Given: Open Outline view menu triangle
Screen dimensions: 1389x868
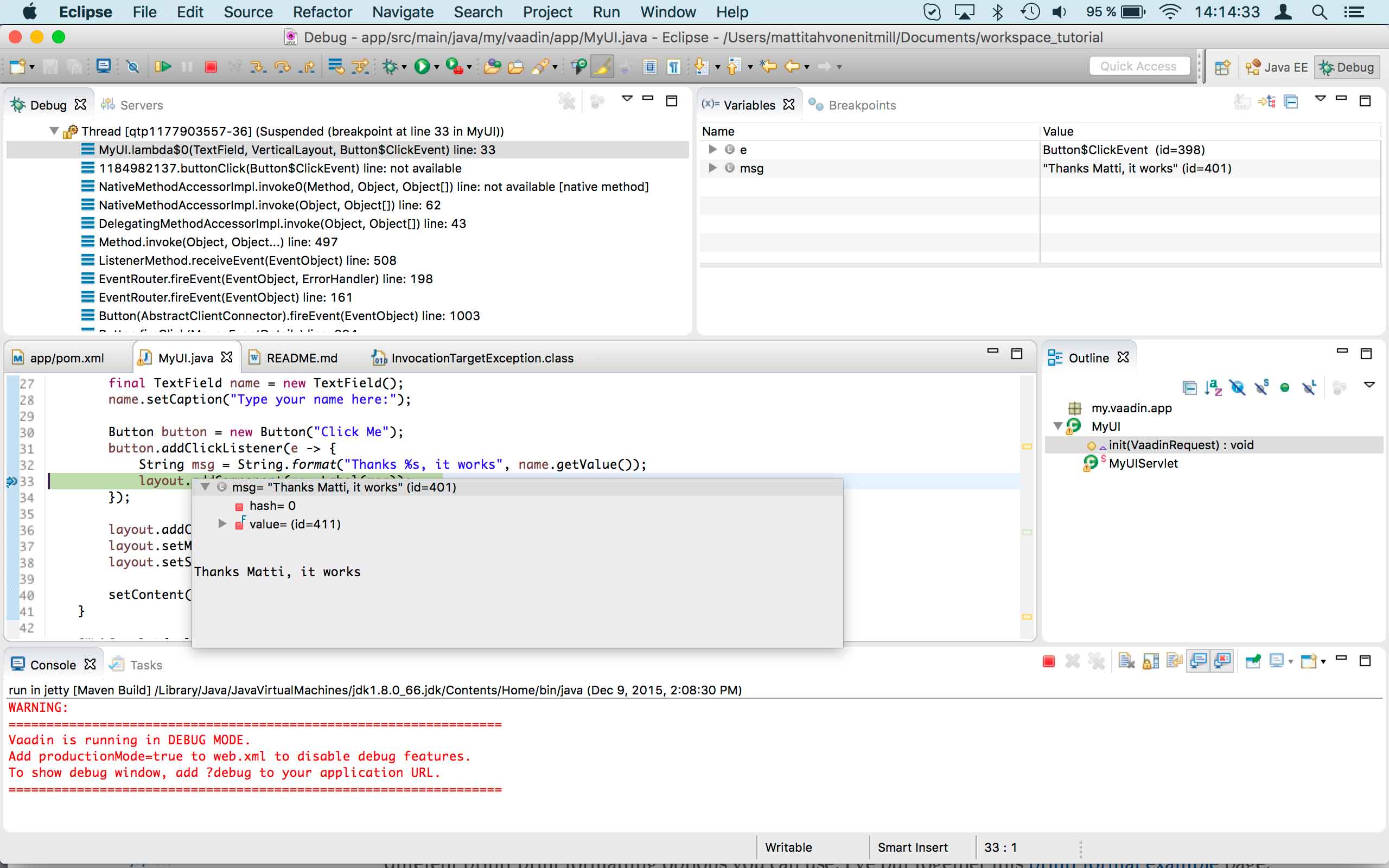Looking at the screenshot, I should click(1369, 385).
